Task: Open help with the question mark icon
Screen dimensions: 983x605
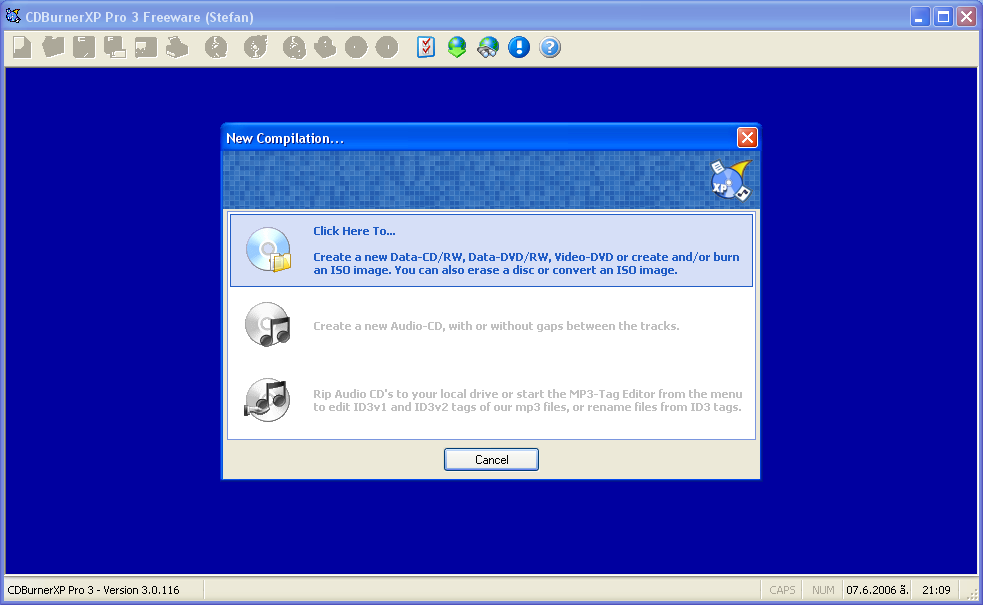Action: pyautogui.click(x=550, y=47)
